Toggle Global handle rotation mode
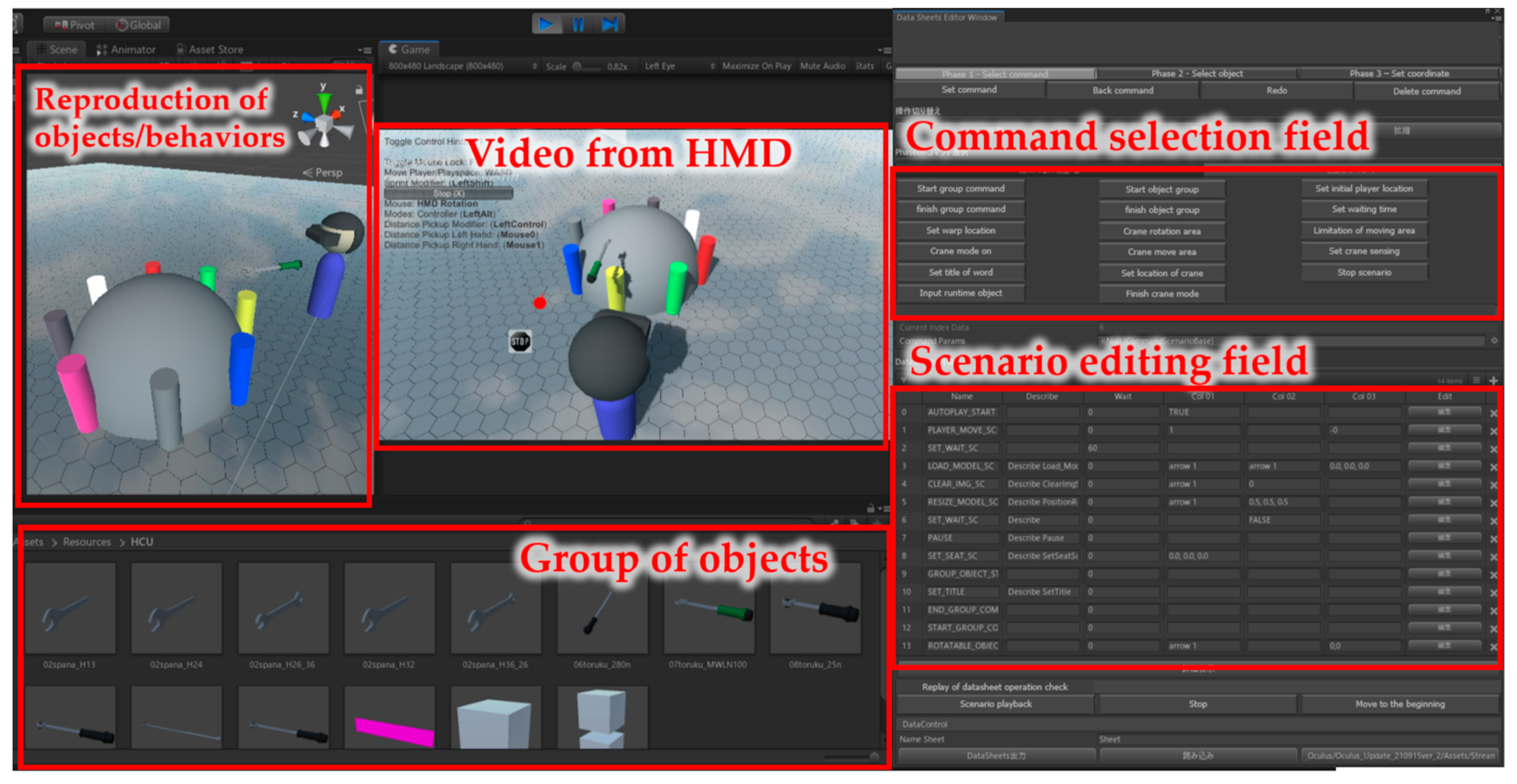The height and width of the screenshot is (784, 1517). tap(138, 25)
